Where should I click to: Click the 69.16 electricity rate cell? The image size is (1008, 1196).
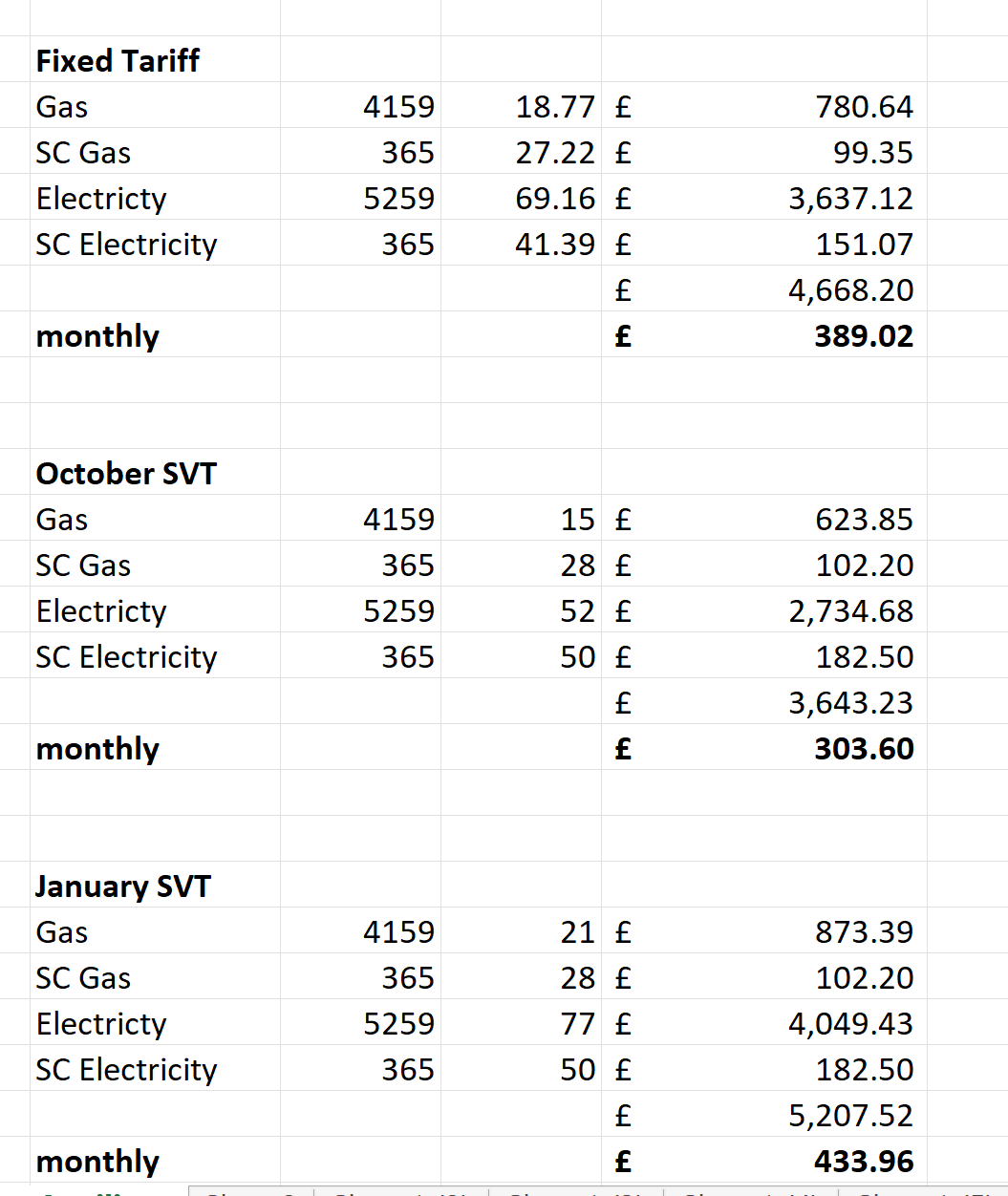coord(555,199)
